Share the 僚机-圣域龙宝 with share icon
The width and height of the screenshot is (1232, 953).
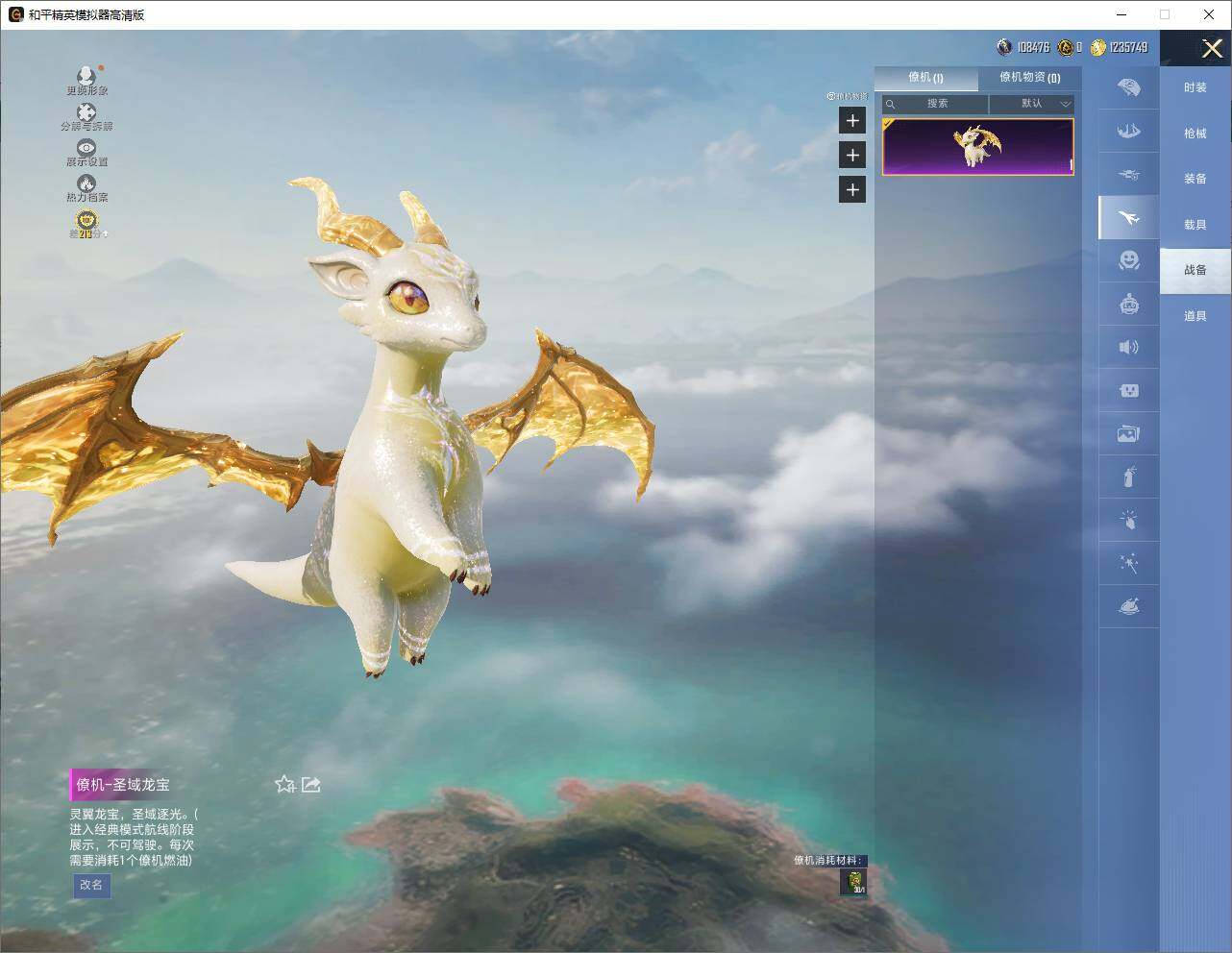(x=311, y=784)
